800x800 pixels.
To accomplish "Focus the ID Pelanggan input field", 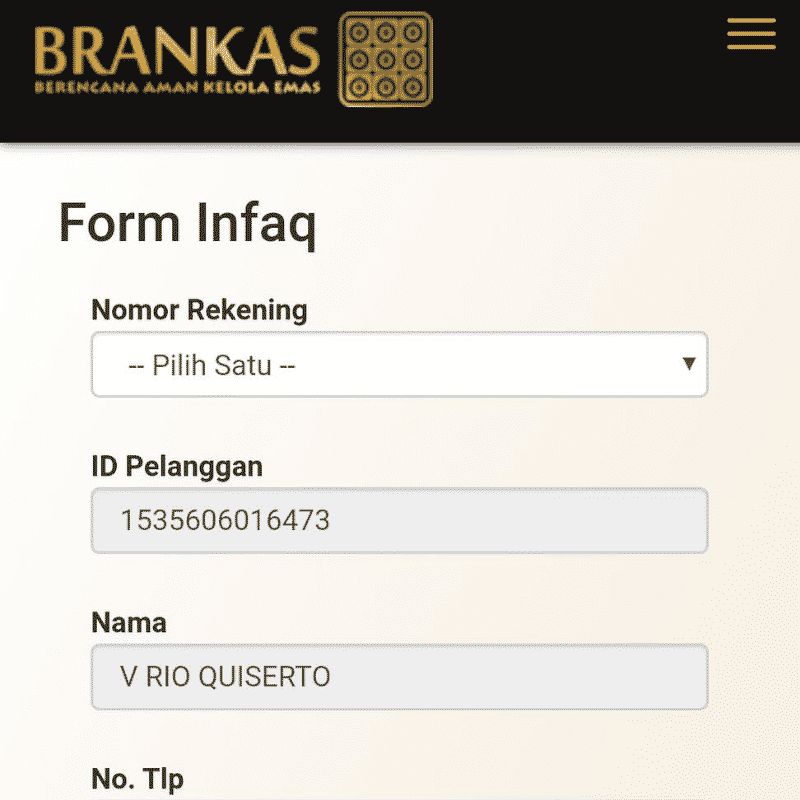I will pyautogui.click(x=400, y=520).
